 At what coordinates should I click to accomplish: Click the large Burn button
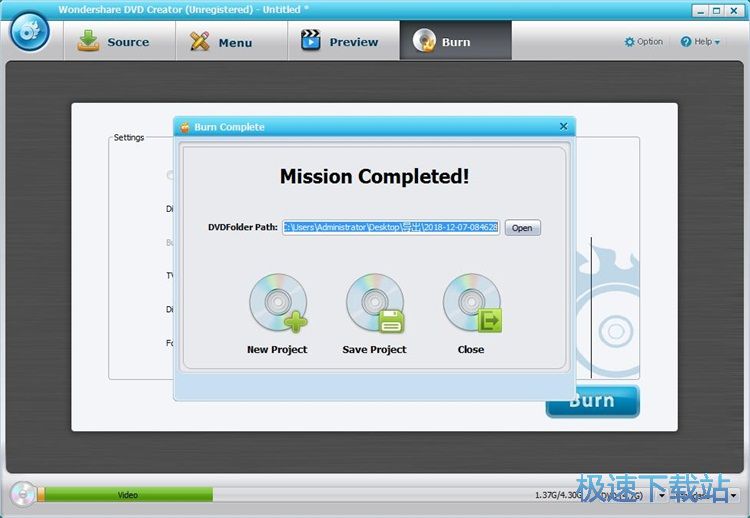coord(592,401)
